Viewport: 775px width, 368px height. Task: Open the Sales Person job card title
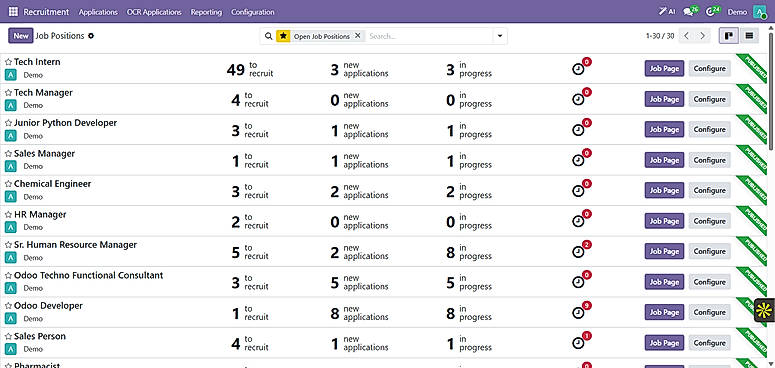coord(40,336)
